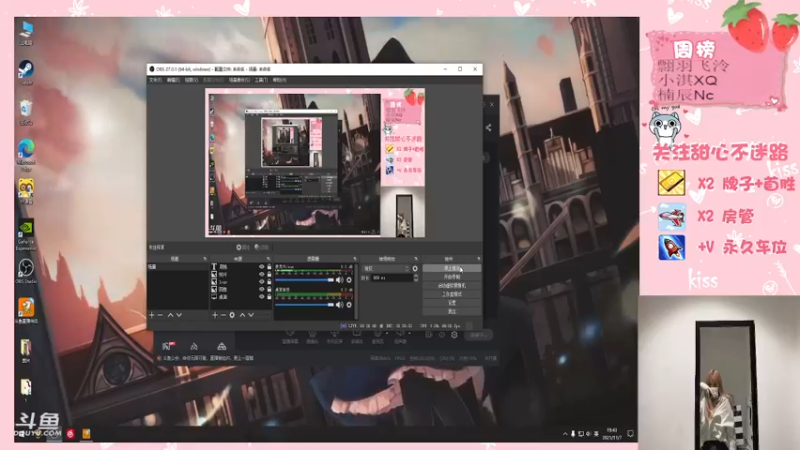The height and width of the screenshot is (450, 800).
Task: Open source properties gear in the Sources toolbar
Action: click(232, 315)
